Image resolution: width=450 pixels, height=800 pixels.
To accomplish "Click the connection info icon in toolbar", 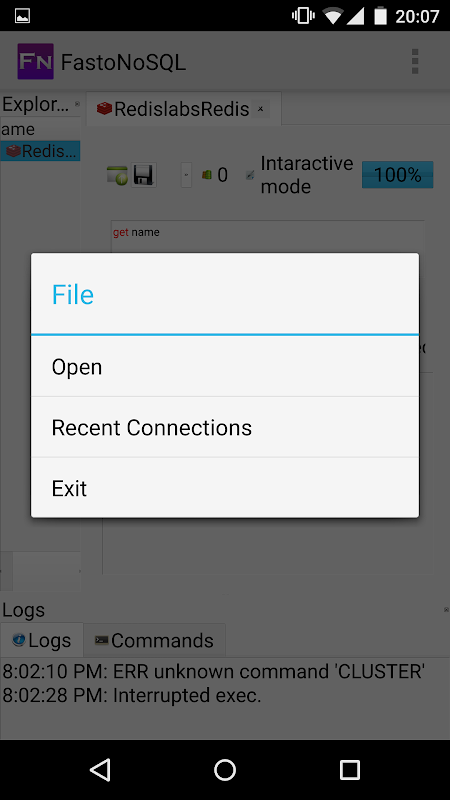I will (x=117, y=175).
